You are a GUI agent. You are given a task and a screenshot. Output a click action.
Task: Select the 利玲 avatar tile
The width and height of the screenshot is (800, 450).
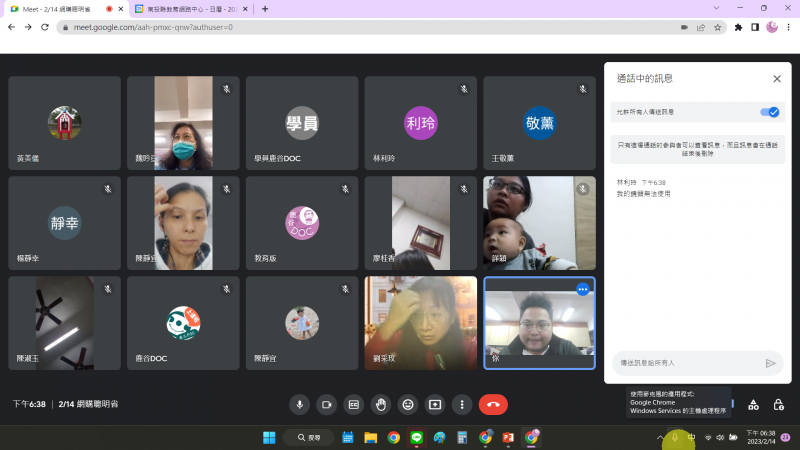[x=420, y=123]
